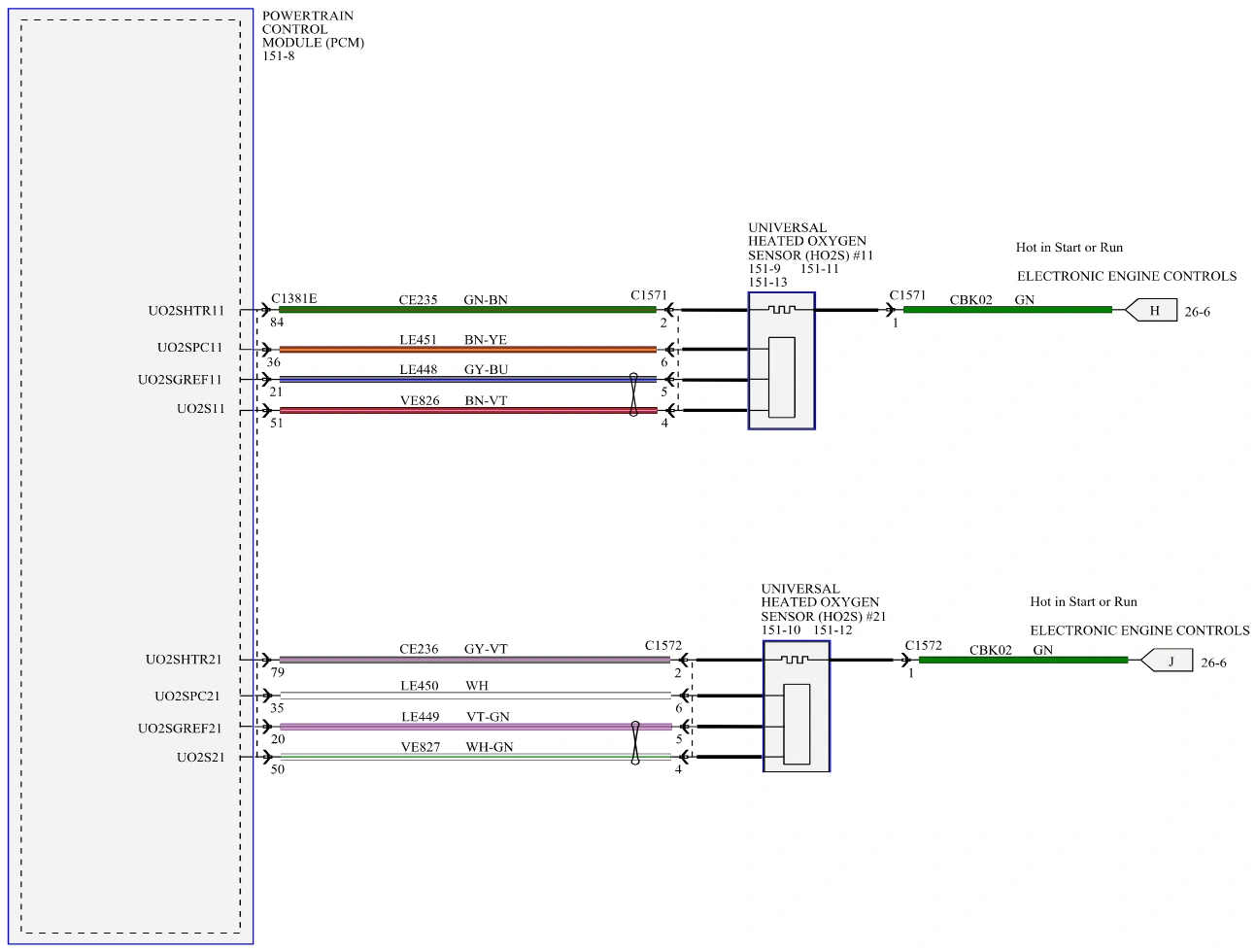Click circuit number VE826
This screenshot has height=952, width=1256.
[x=420, y=401]
